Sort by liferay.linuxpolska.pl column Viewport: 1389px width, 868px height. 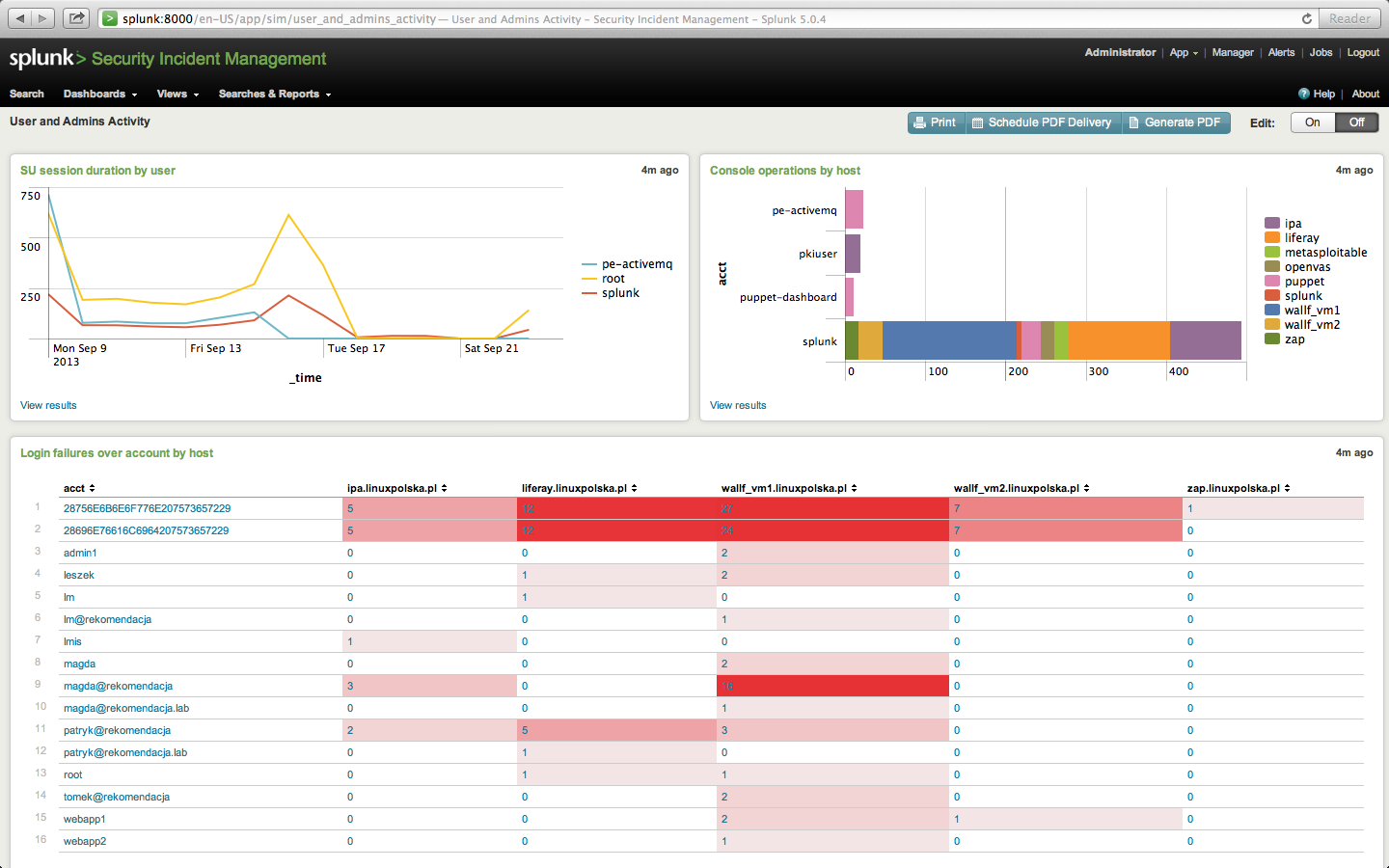[x=580, y=488]
